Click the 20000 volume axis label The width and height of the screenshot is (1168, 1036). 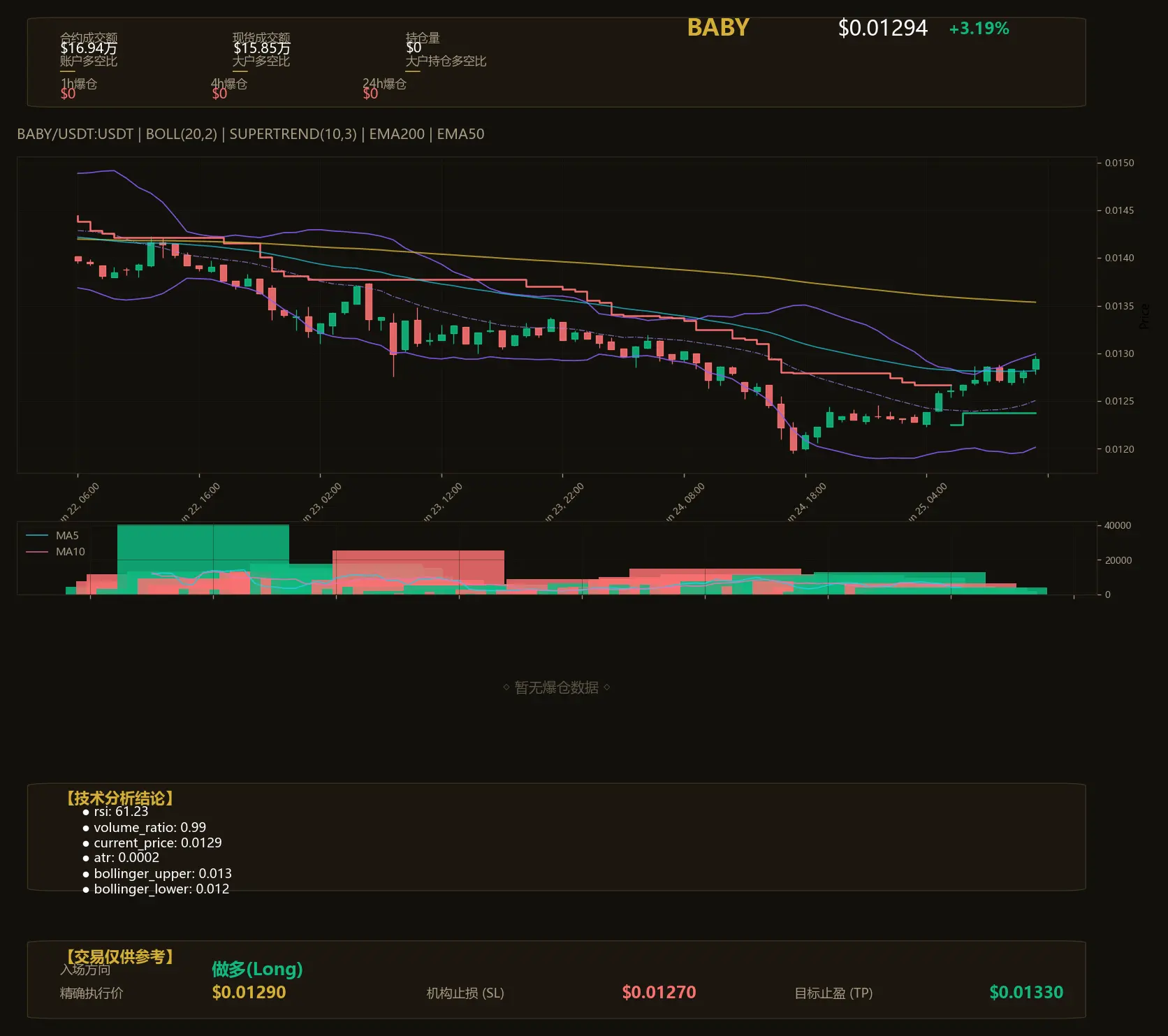pyautogui.click(x=1118, y=560)
